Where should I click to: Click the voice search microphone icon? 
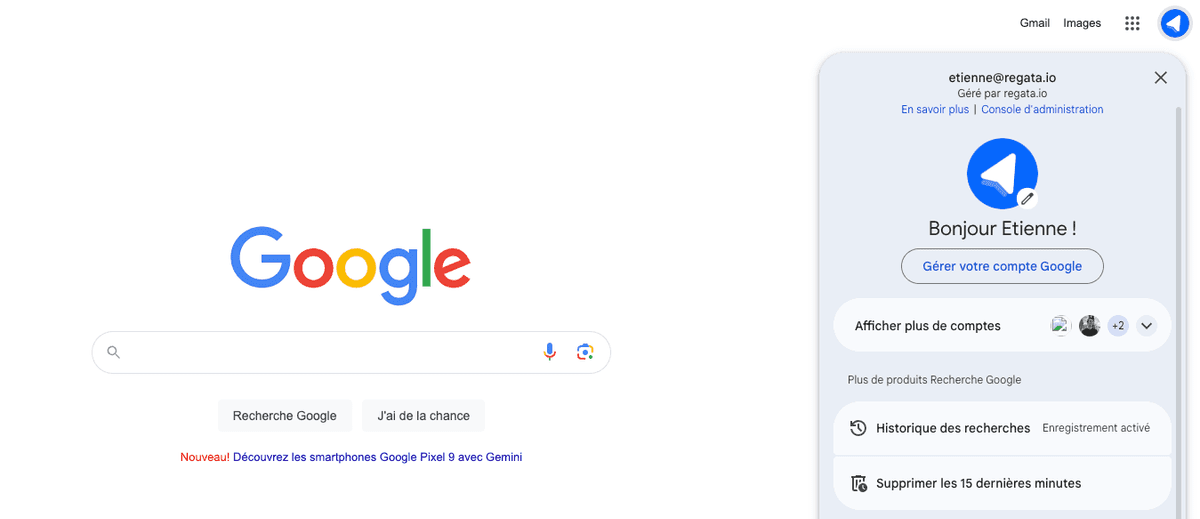pos(549,352)
